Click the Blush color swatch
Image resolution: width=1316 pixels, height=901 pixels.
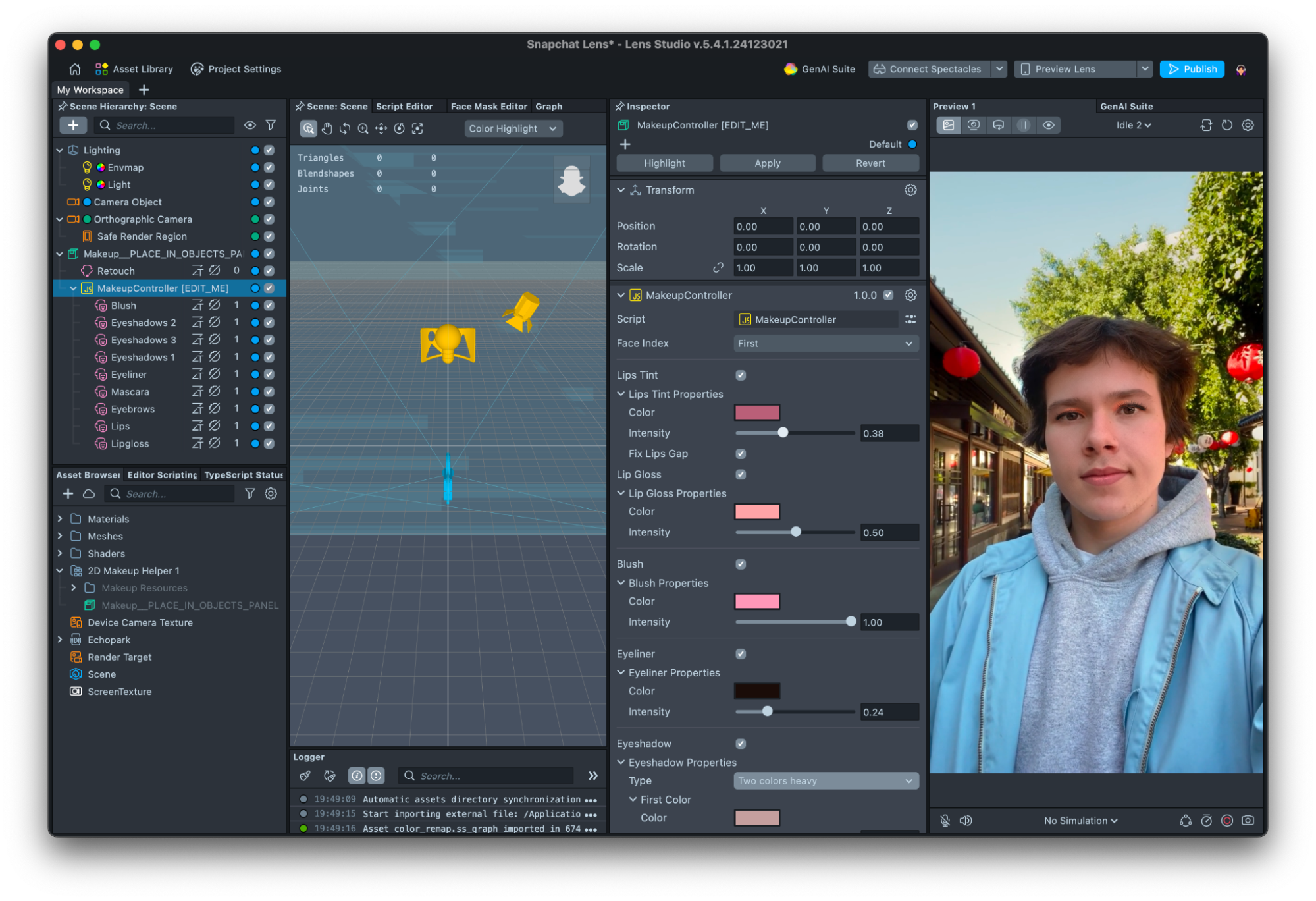pos(756,601)
